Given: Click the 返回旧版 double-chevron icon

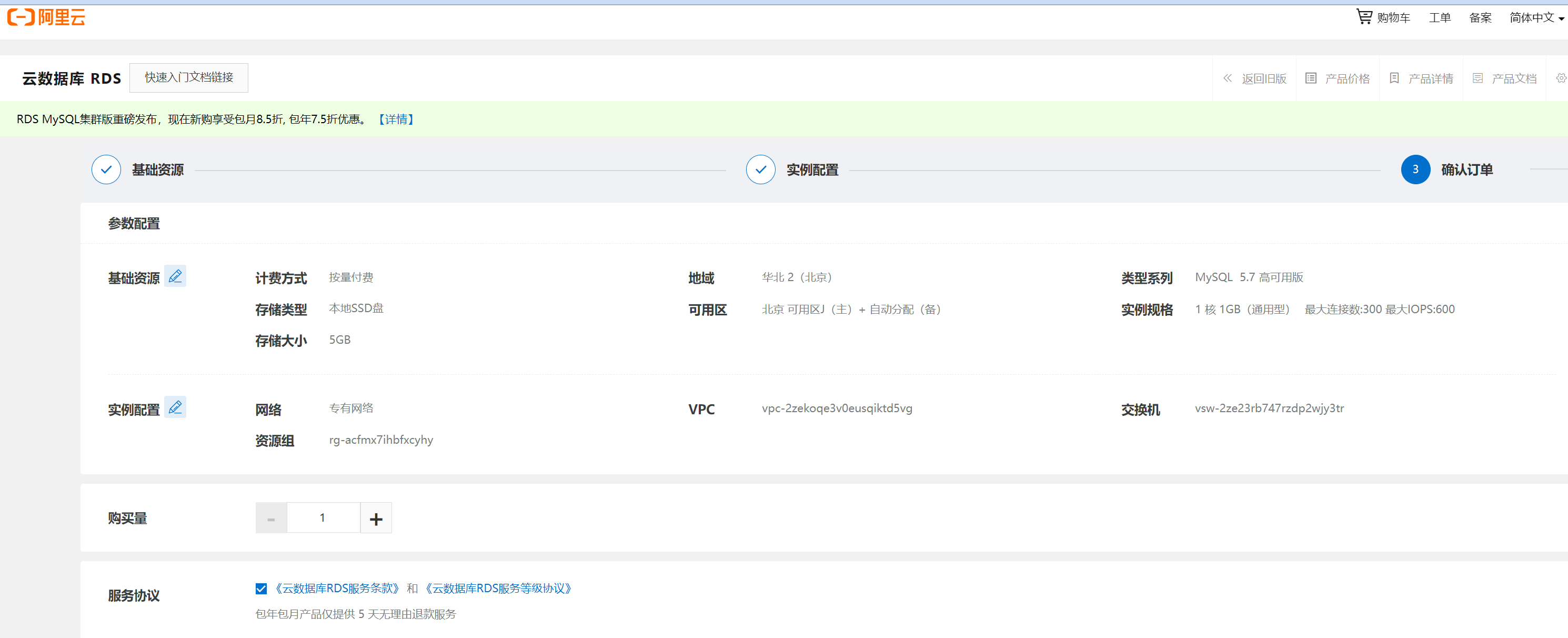Looking at the screenshot, I should (1228, 78).
